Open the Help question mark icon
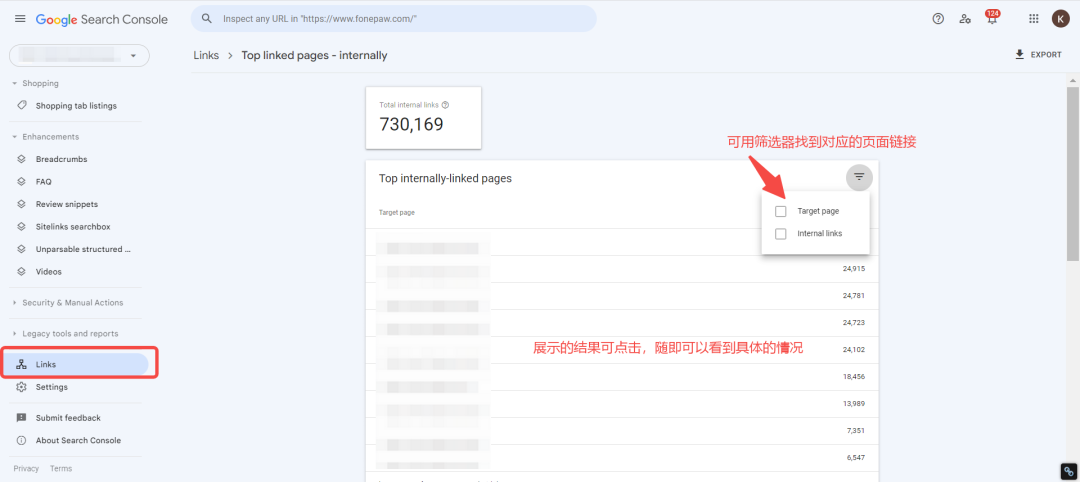This screenshot has width=1080, height=482. (x=937, y=19)
